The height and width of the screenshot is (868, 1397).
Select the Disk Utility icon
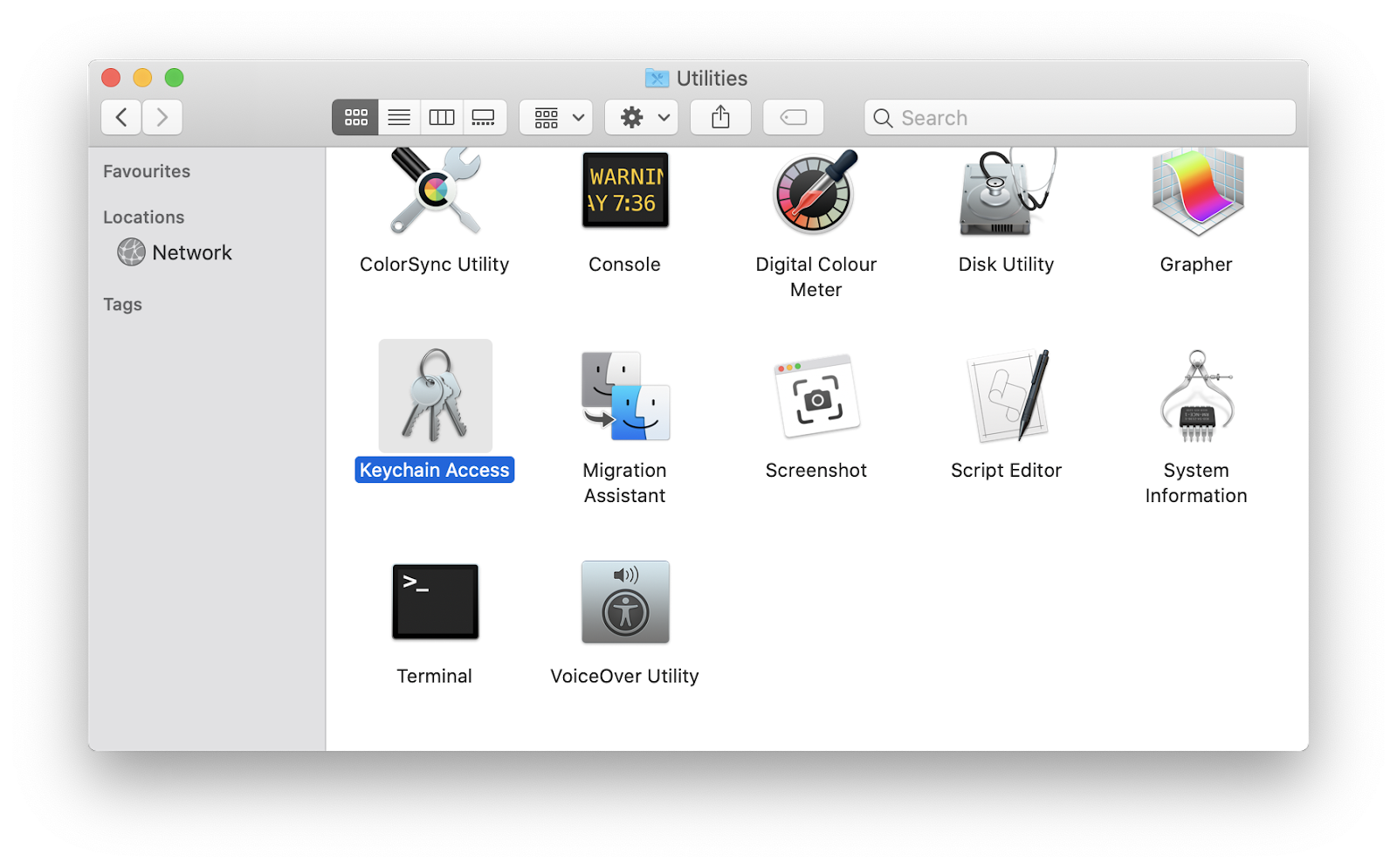(x=1006, y=191)
